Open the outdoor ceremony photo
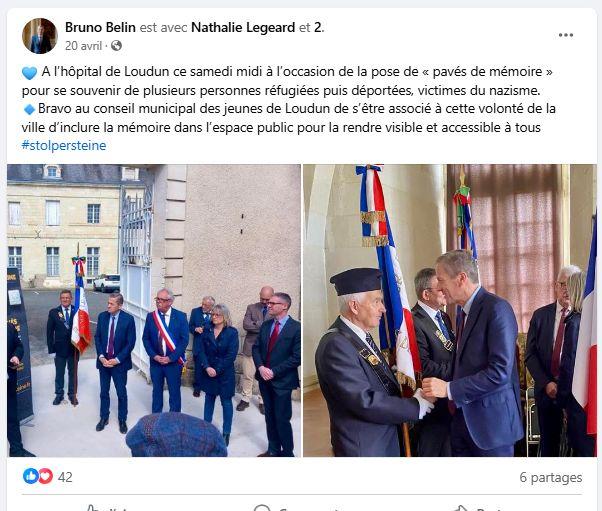602x511 pixels. click(x=154, y=310)
